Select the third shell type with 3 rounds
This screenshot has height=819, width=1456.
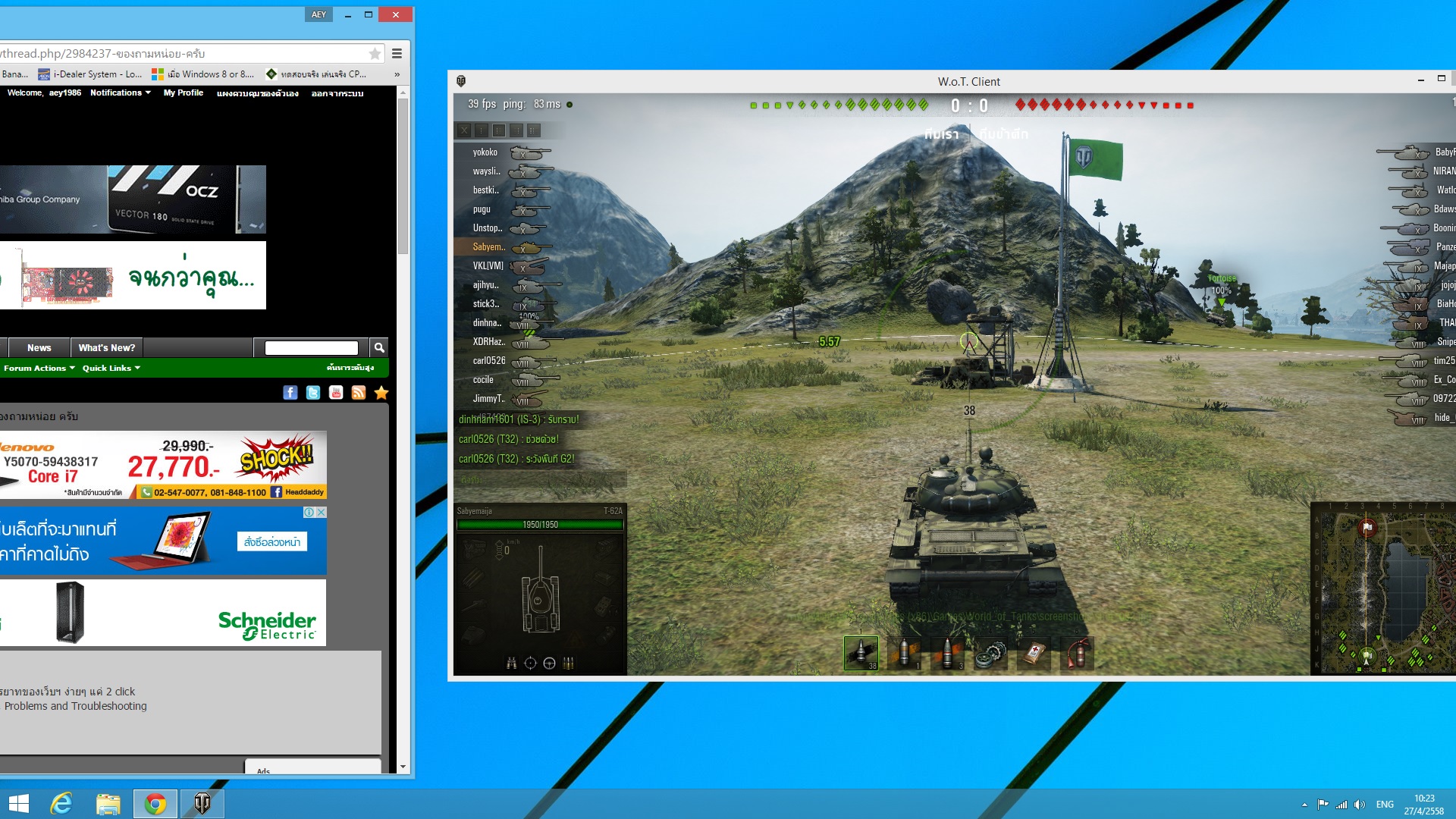(x=947, y=653)
